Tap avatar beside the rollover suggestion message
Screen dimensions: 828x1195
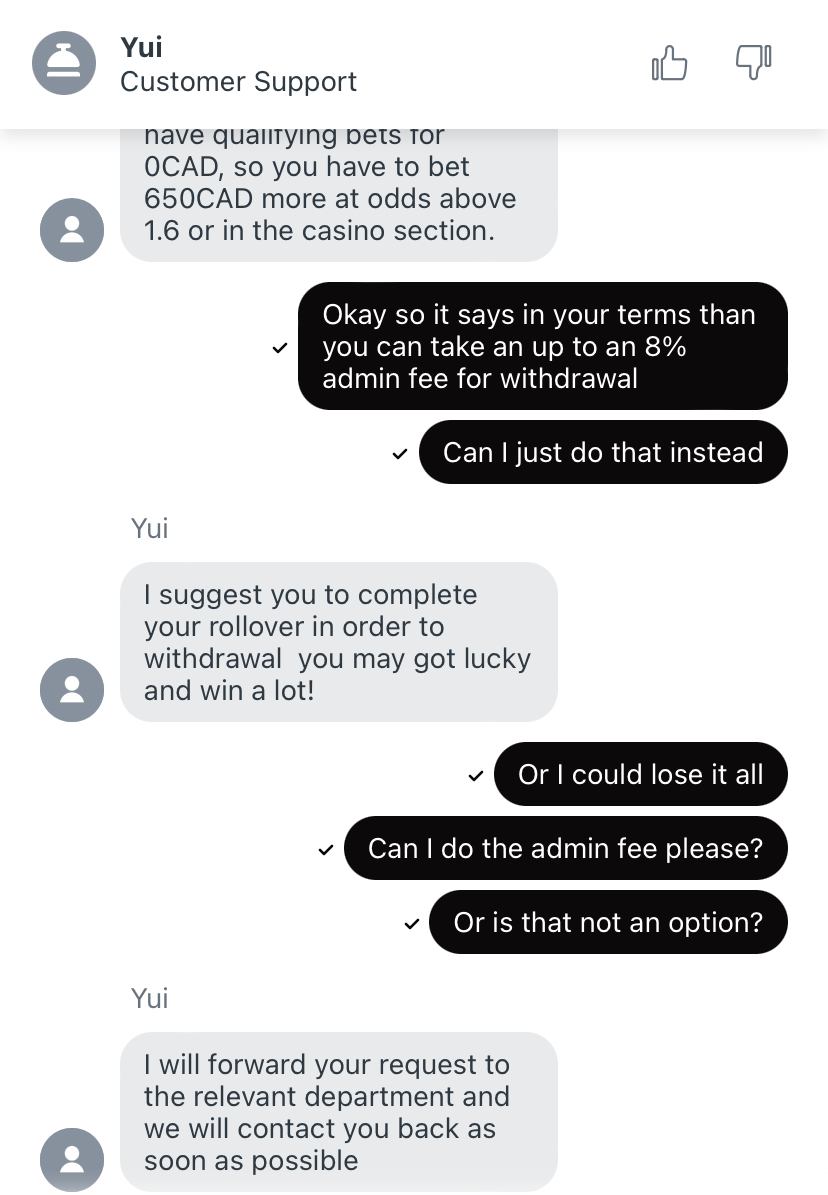coord(72,690)
